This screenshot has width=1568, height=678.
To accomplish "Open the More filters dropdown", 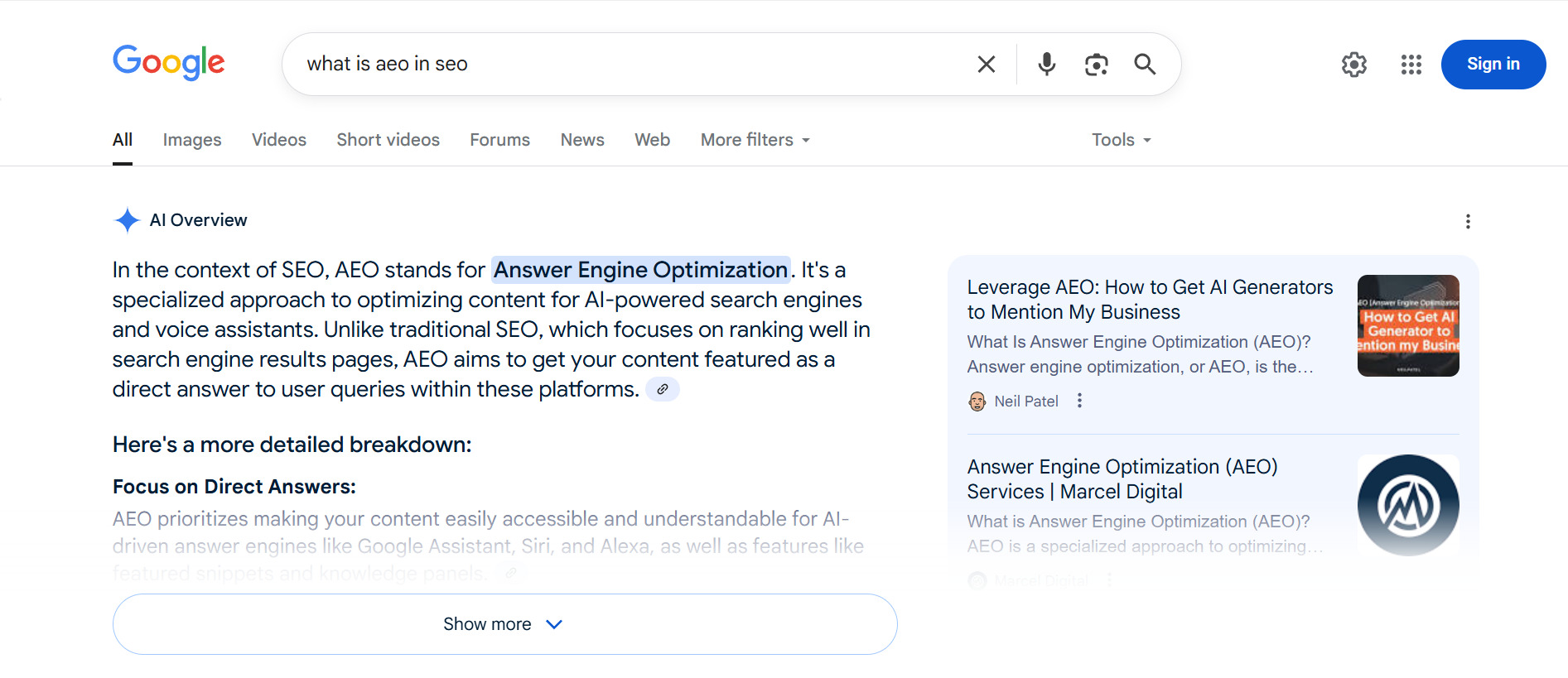I will pyautogui.click(x=755, y=140).
